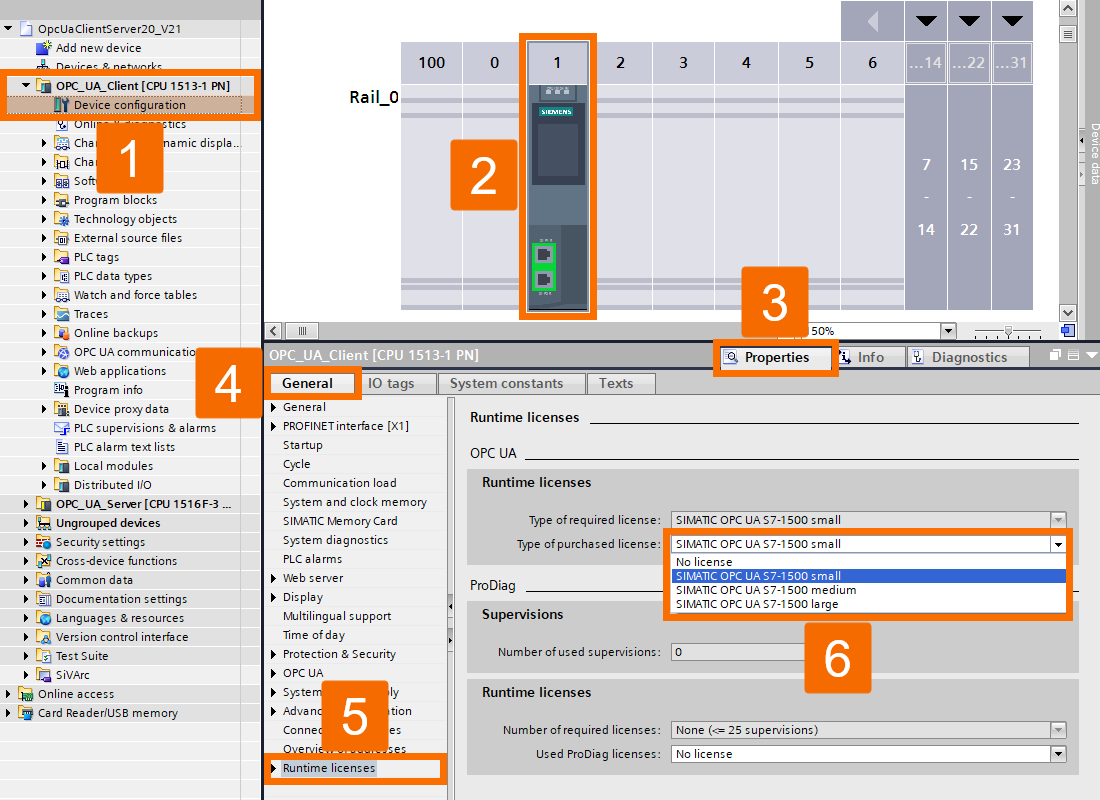Open Communication load entry
The width and height of the screenshot is (1100, 800).
point(340,483)
